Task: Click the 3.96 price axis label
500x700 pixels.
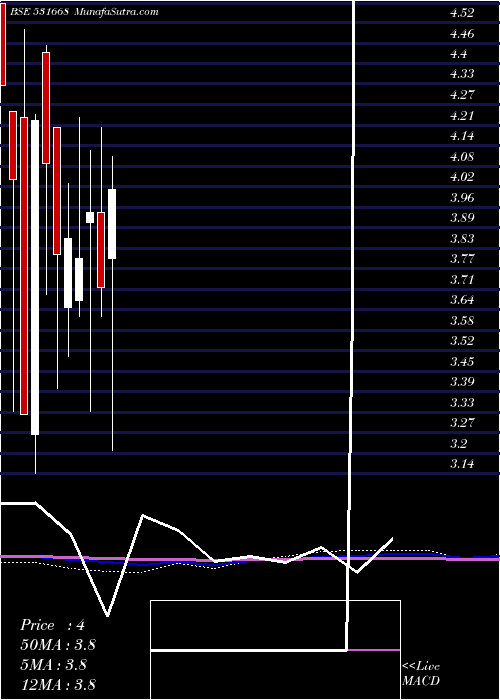Action: (462, 197)
